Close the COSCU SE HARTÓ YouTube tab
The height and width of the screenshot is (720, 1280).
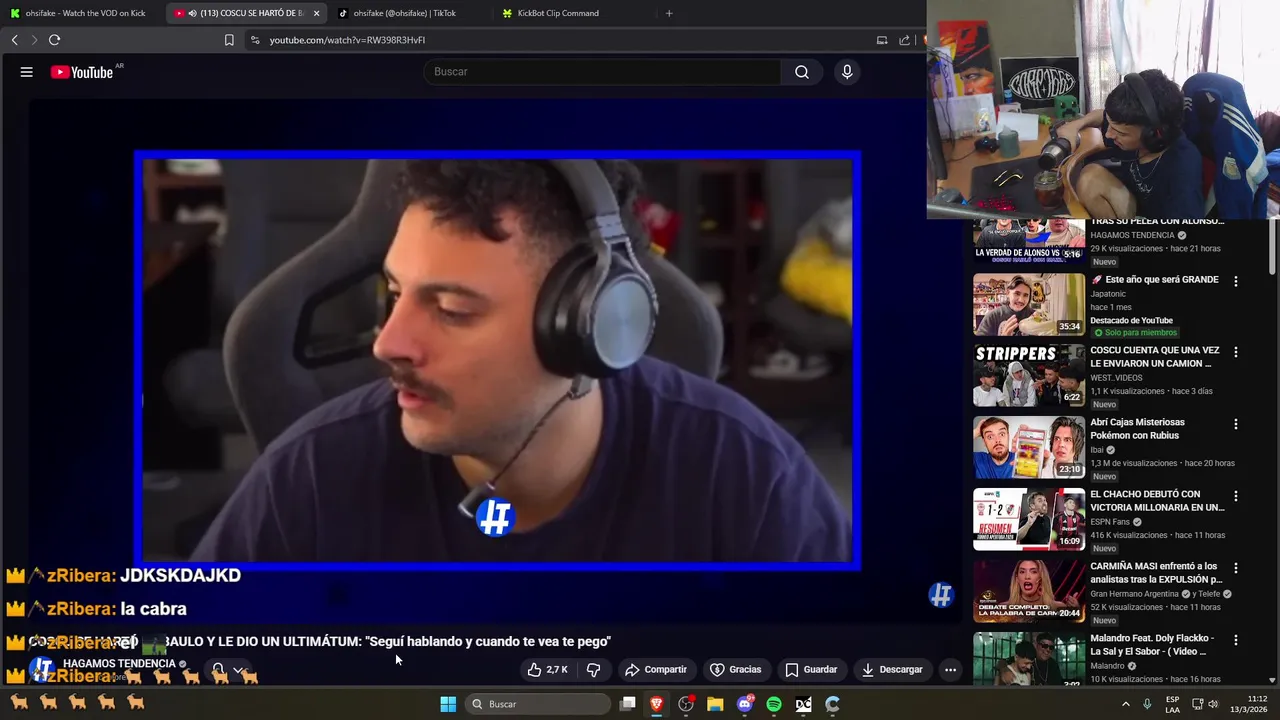click(x=316, y=13)
